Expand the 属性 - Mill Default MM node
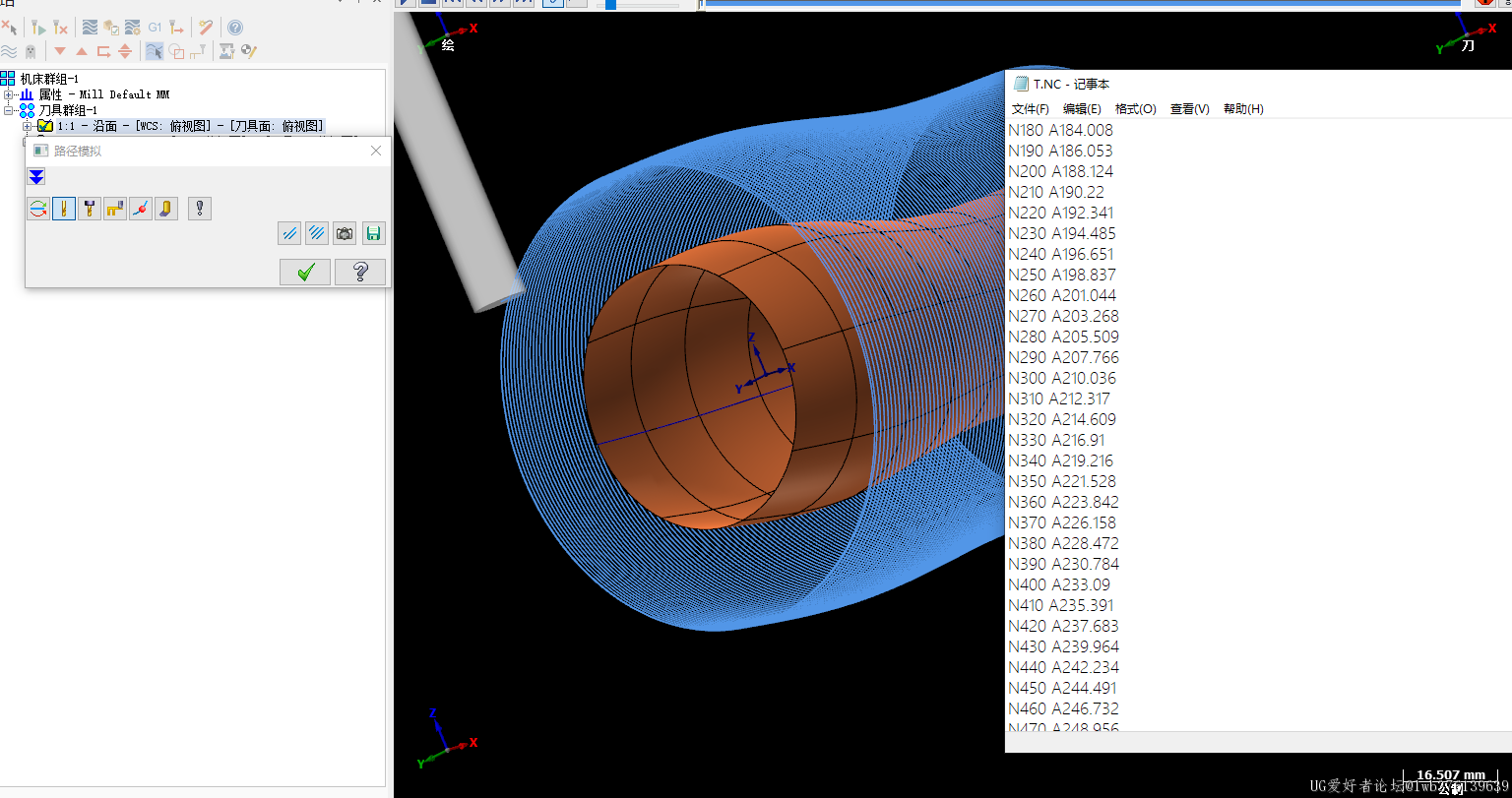This screenshot has width=1512, height=798. point(9,94)
